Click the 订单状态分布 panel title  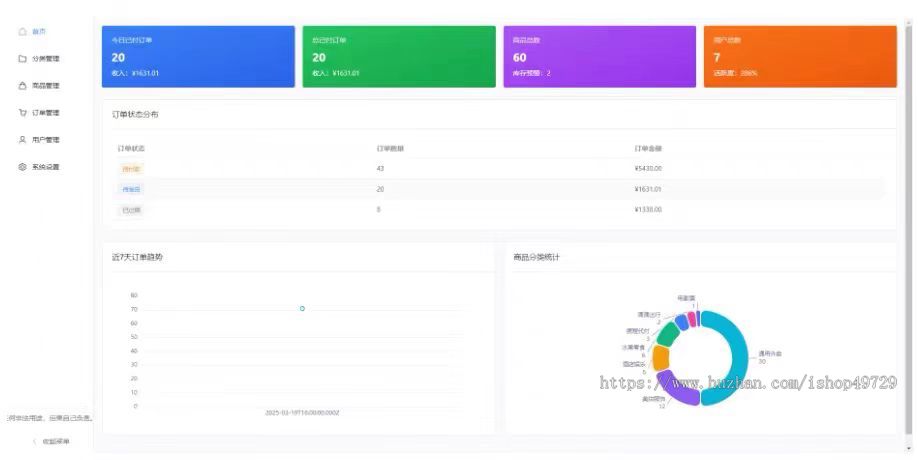pyautogui.click(x=135, y=115)
